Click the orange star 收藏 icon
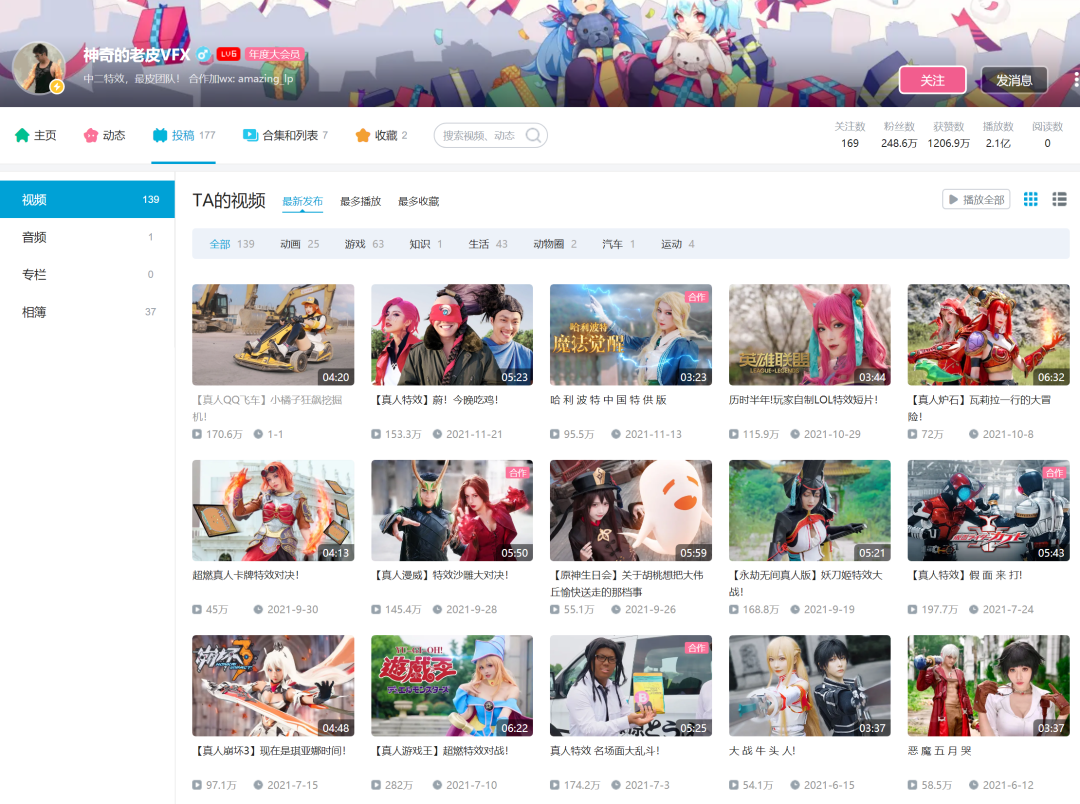 [363, 135]
